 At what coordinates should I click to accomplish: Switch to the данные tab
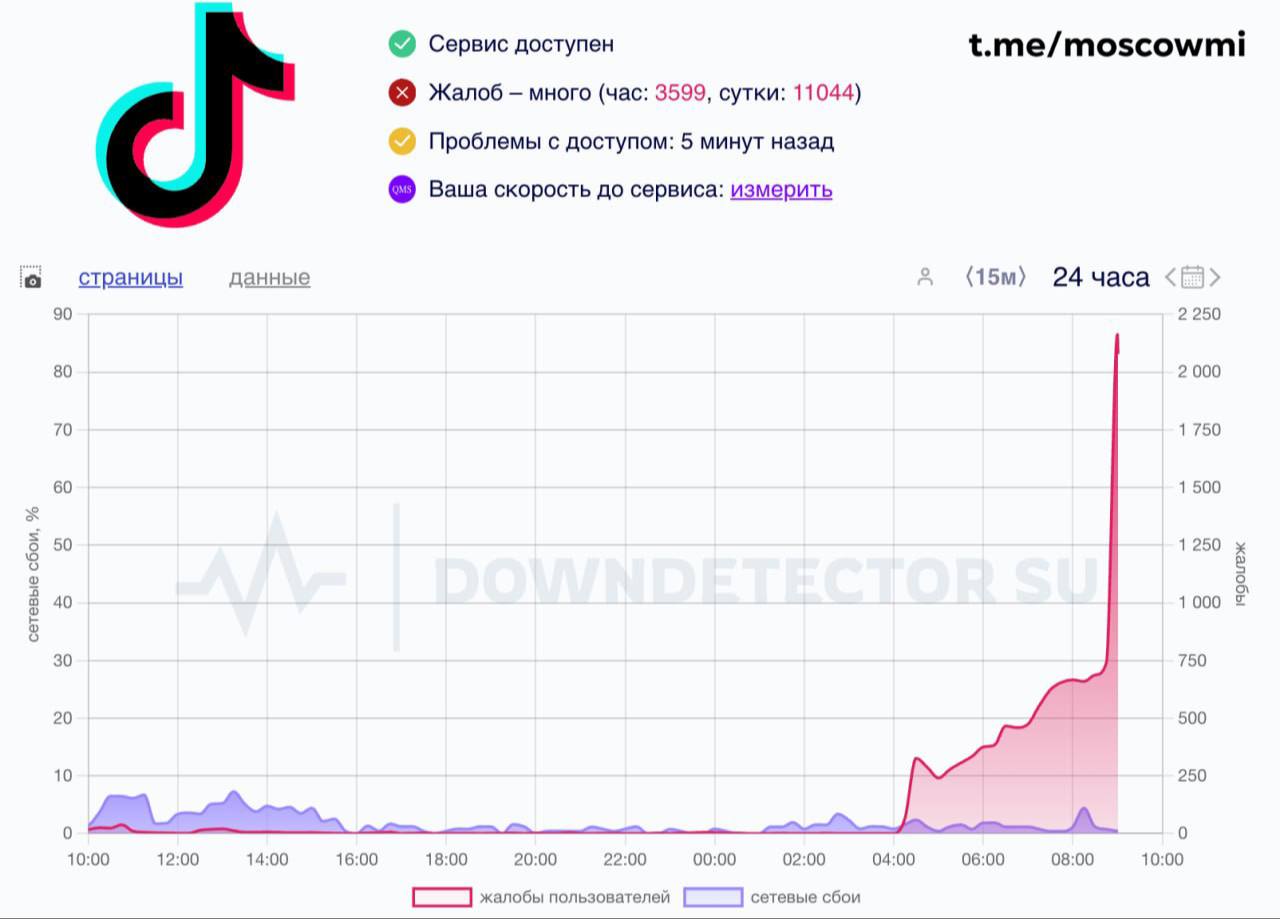point(269,278)
